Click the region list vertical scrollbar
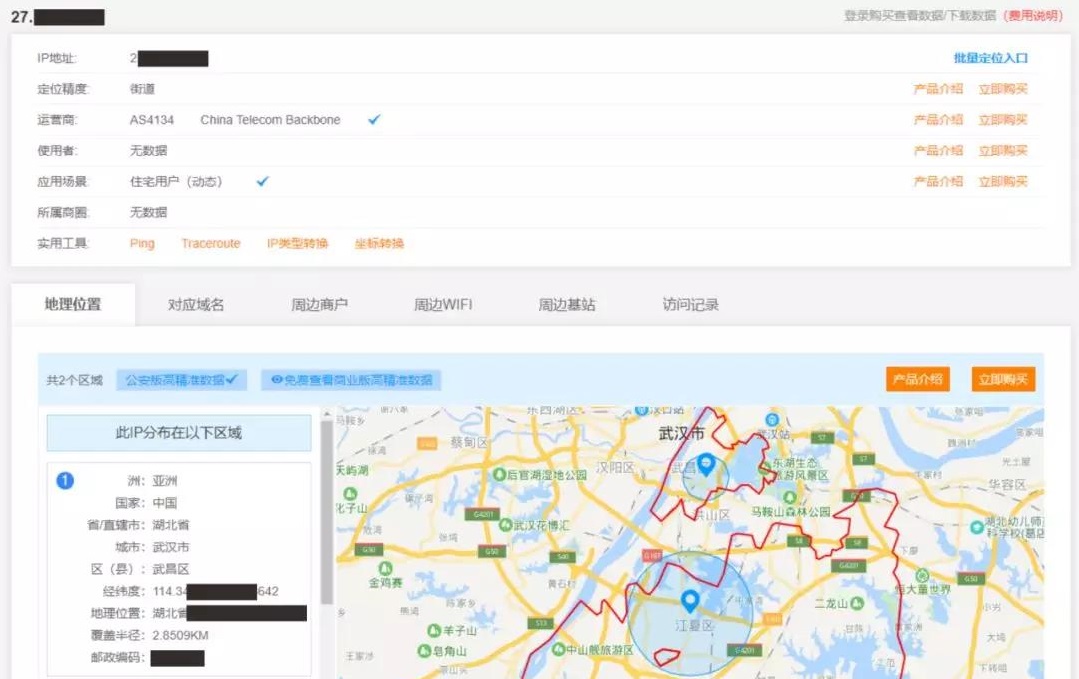The width and height of the screenshot is (1079, 679). click(327, 513)
